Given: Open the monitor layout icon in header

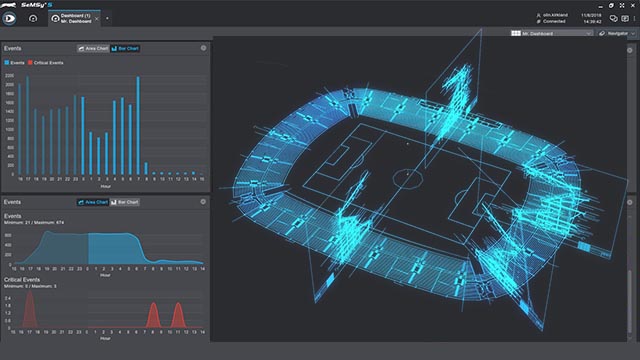Looking at the screenshot, I should click(x=625, y=18).
